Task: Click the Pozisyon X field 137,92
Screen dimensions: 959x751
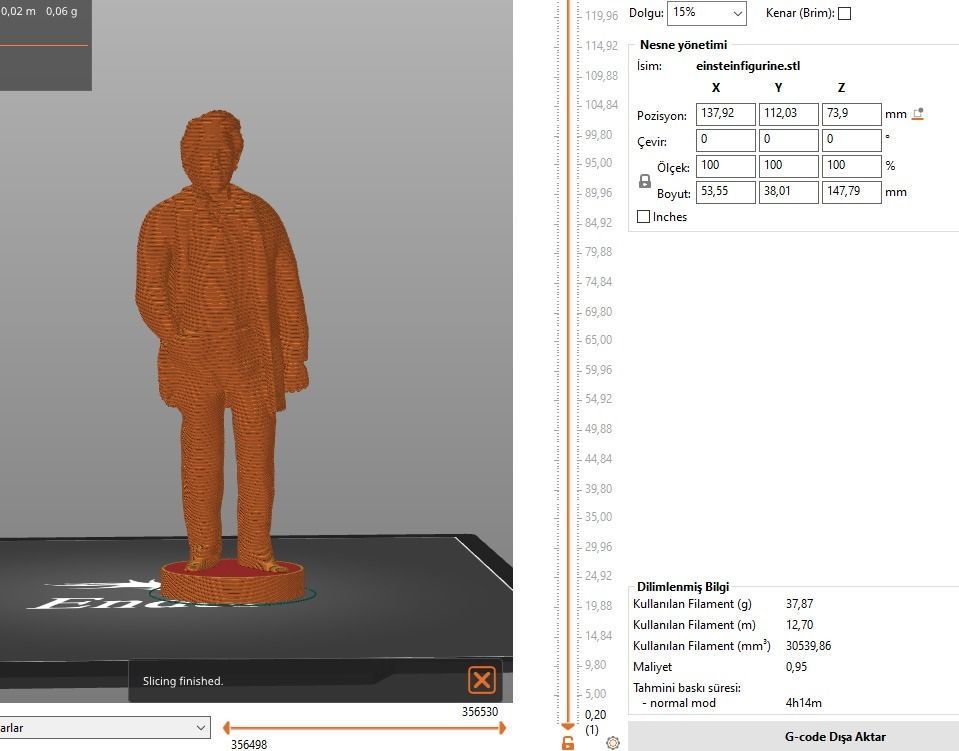Action: coord(725,114)
